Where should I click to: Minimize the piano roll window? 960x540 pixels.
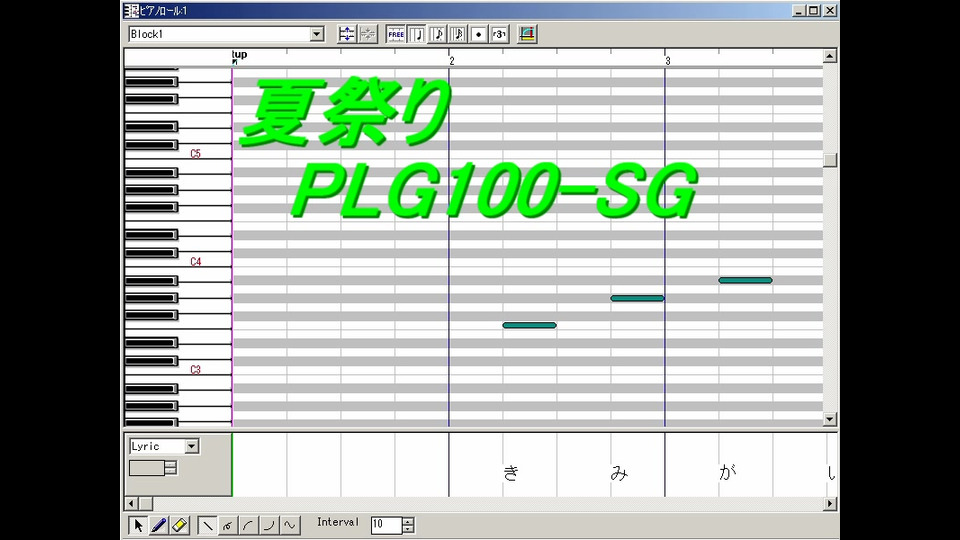[x=798, y=10]
